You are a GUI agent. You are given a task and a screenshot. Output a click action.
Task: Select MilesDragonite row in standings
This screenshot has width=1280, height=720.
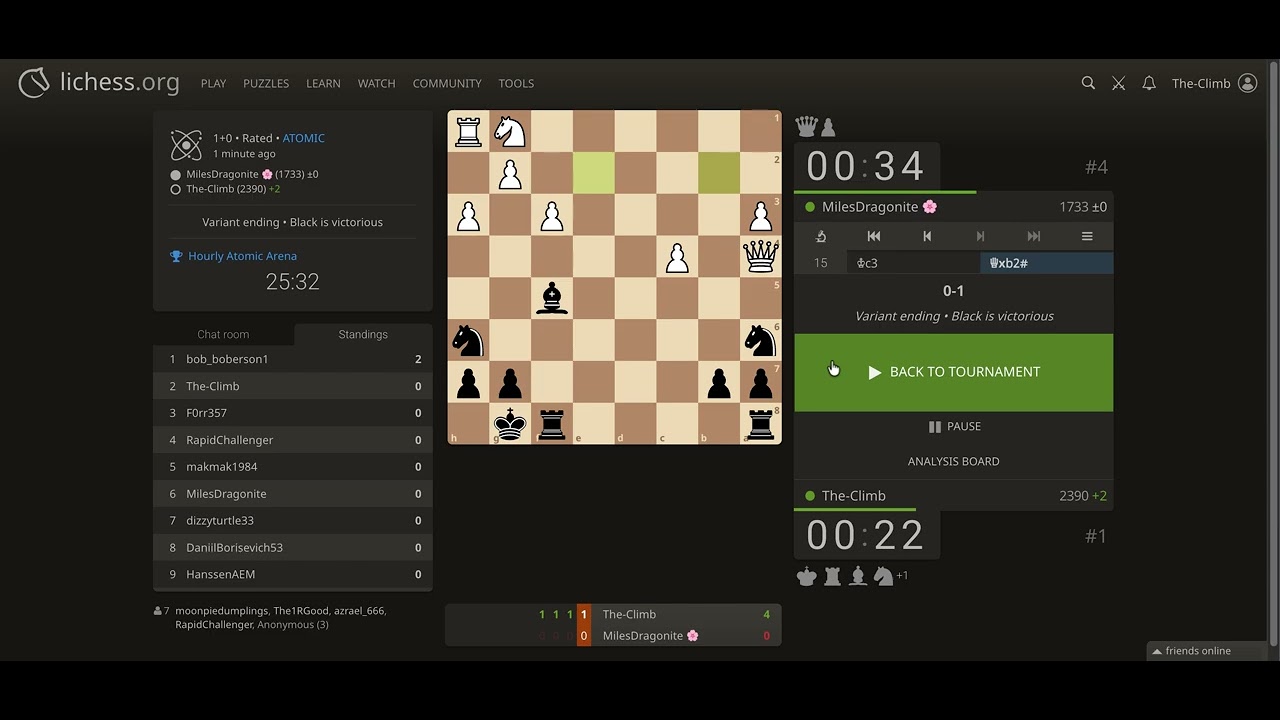[293, 494]
